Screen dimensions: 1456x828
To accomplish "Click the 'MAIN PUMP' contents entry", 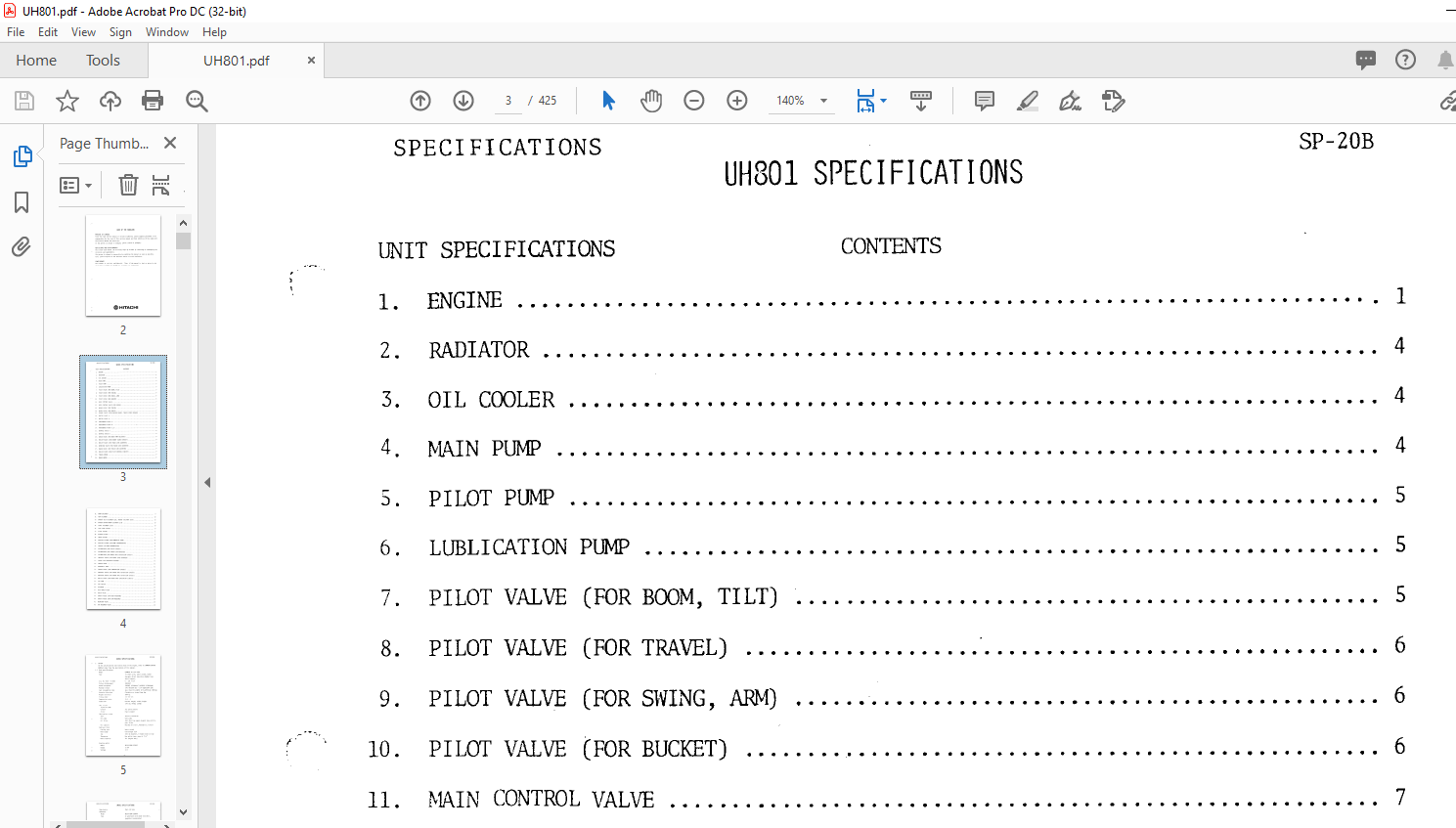I will coord(484,449).
